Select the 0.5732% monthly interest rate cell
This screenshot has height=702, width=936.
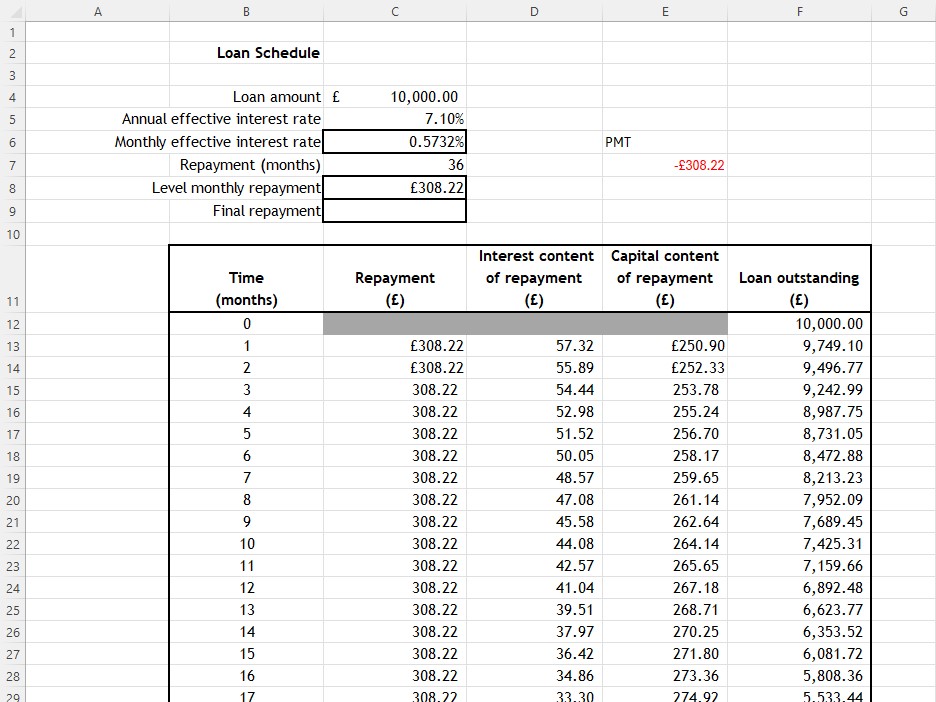point(395,141)
